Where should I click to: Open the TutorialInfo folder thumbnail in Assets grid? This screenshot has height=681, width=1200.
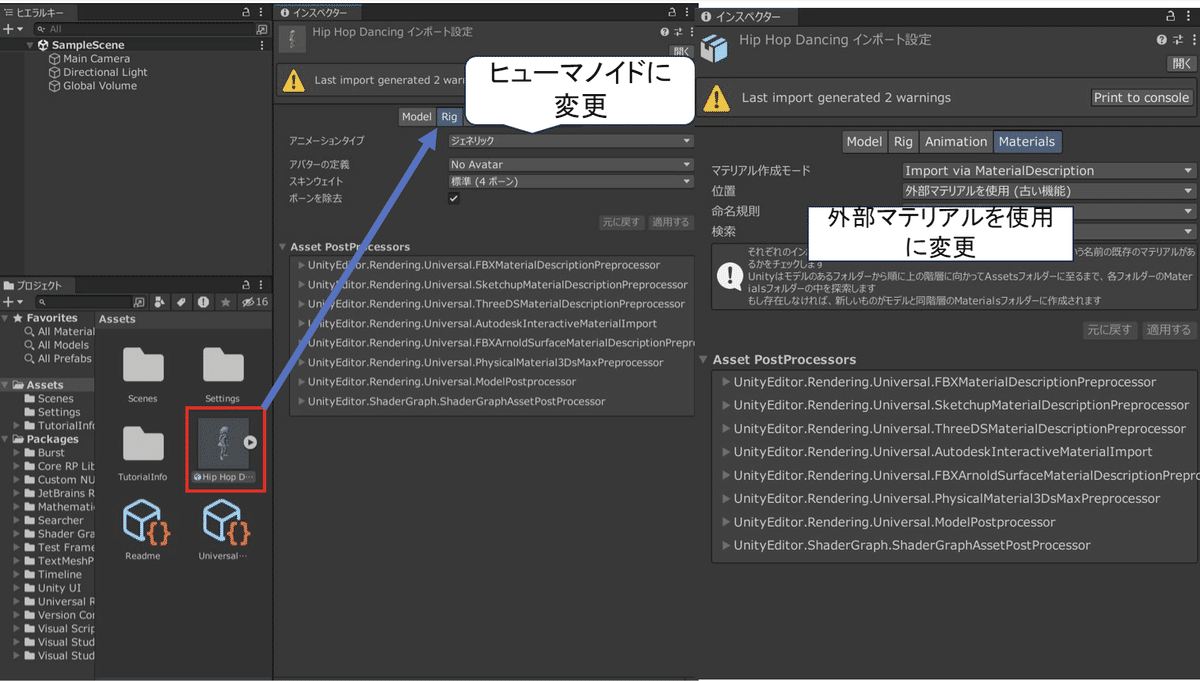click(143, 444)
